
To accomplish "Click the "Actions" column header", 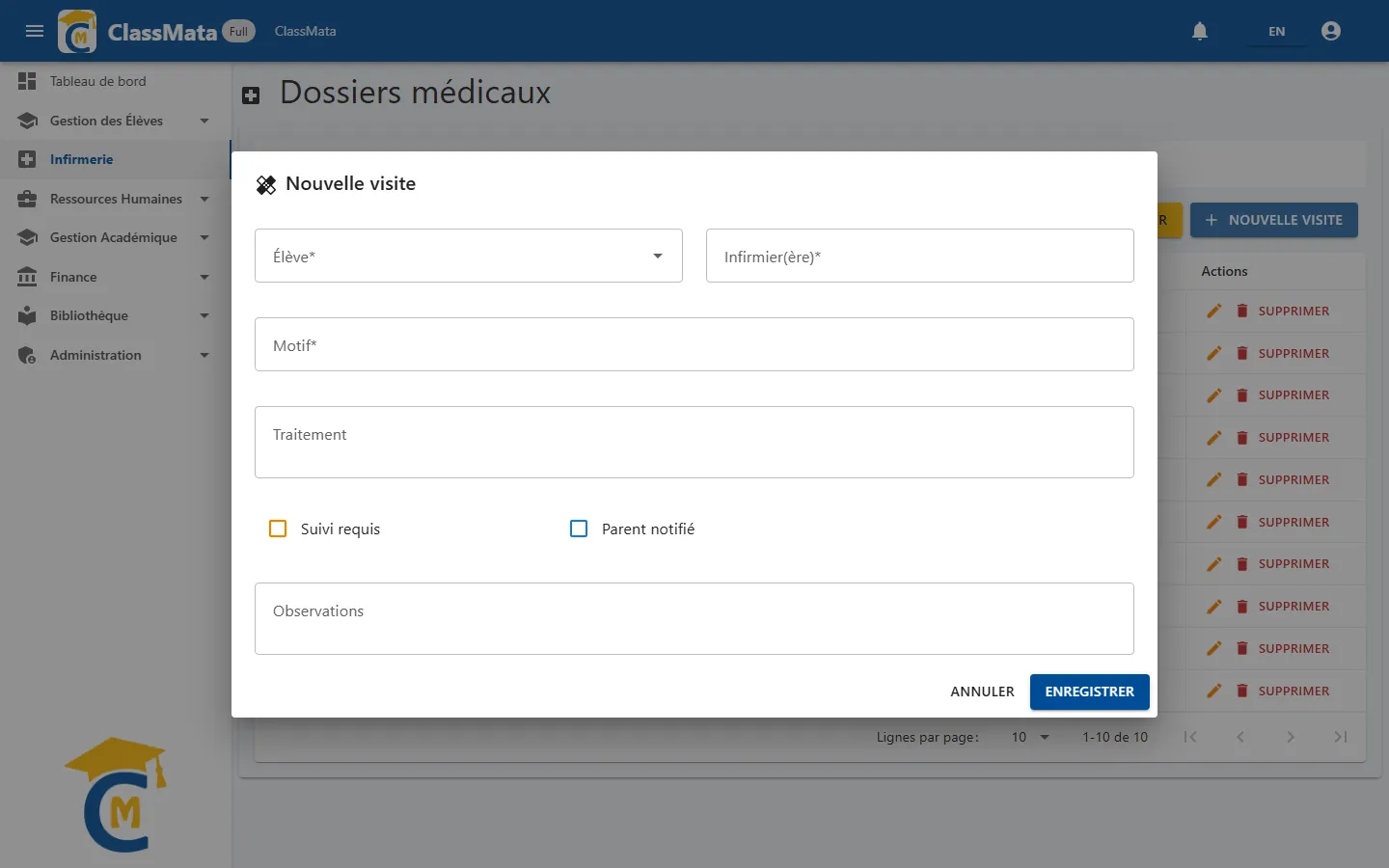I will coord(1224,271).
